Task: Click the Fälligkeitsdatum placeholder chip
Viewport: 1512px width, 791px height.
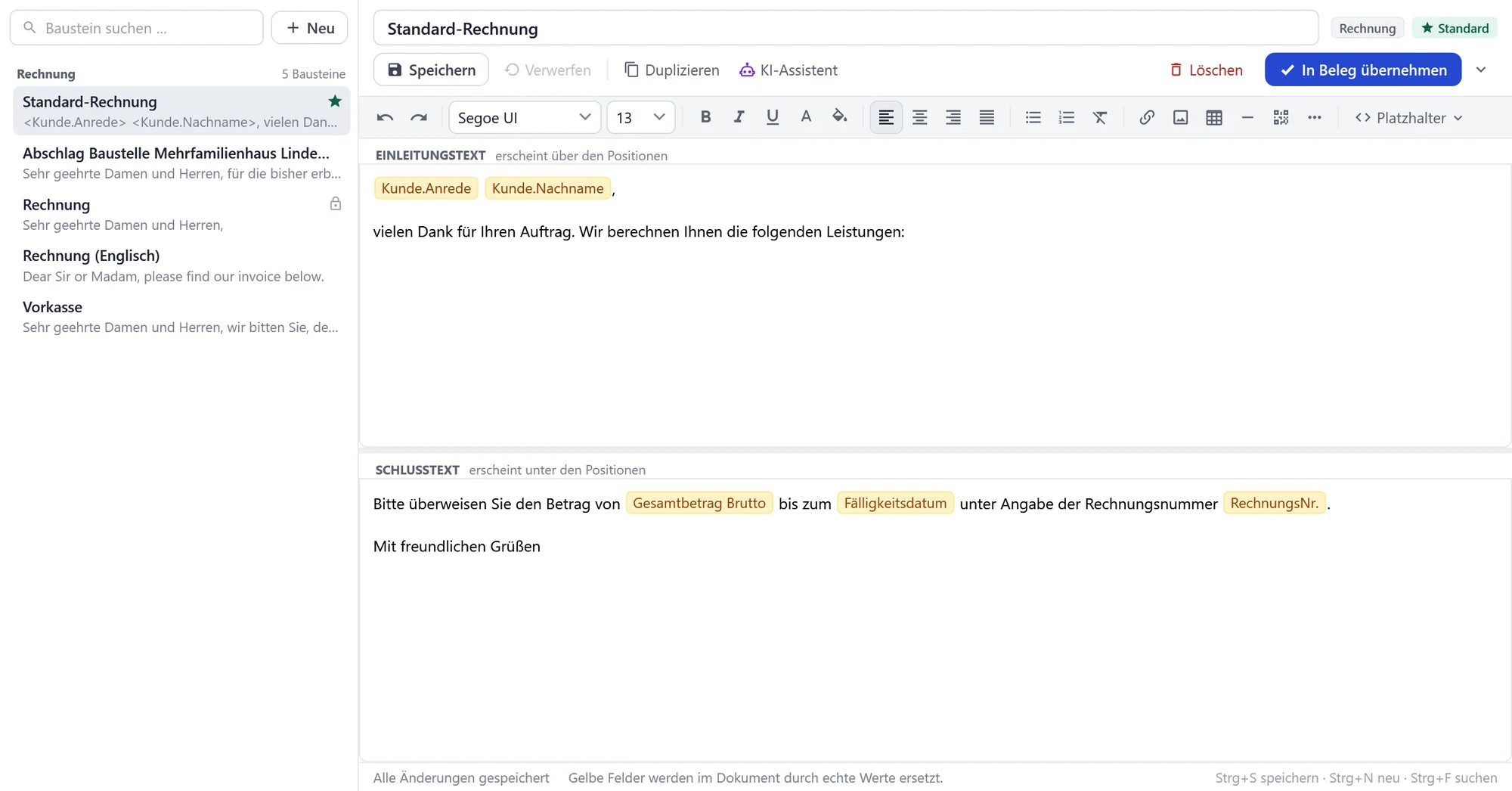Action: [x=895, y=503]
